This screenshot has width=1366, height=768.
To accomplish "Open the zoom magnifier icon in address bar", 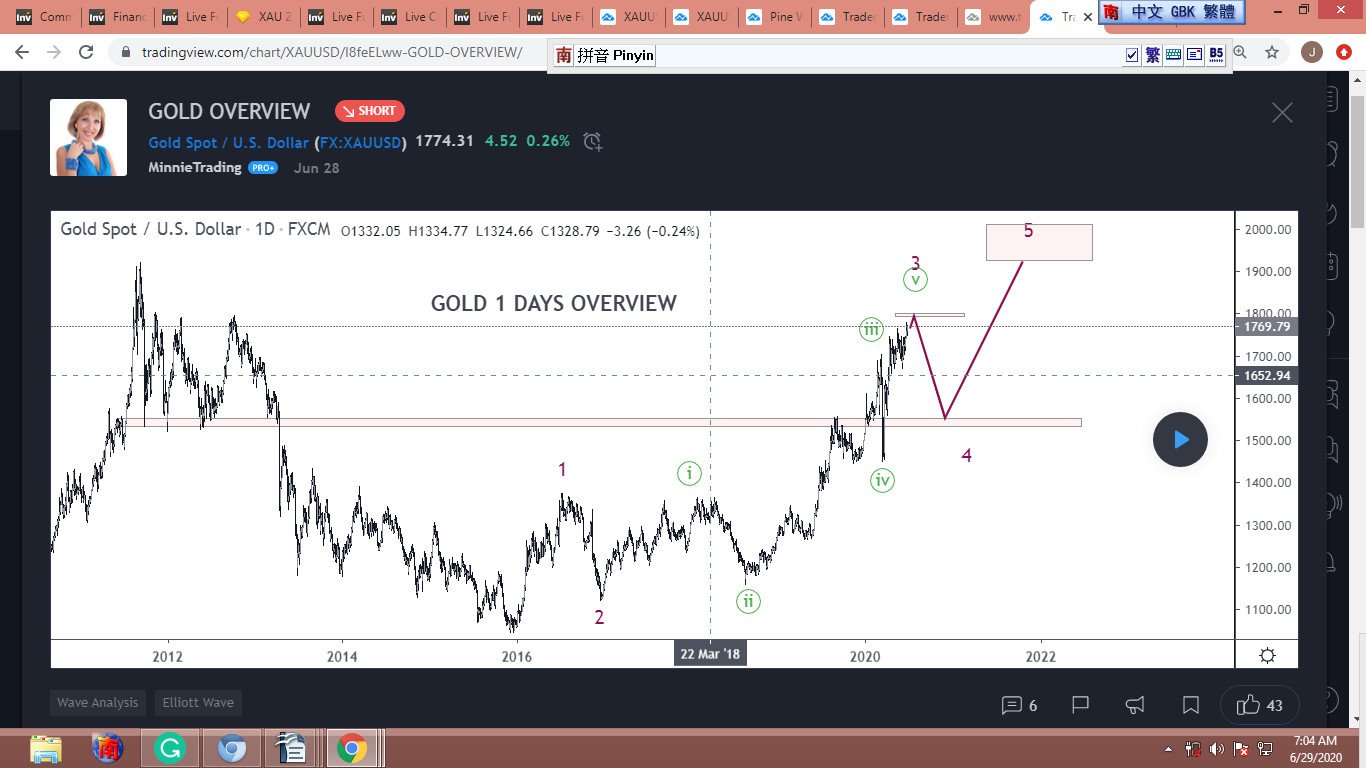I will pos(1240,52).
